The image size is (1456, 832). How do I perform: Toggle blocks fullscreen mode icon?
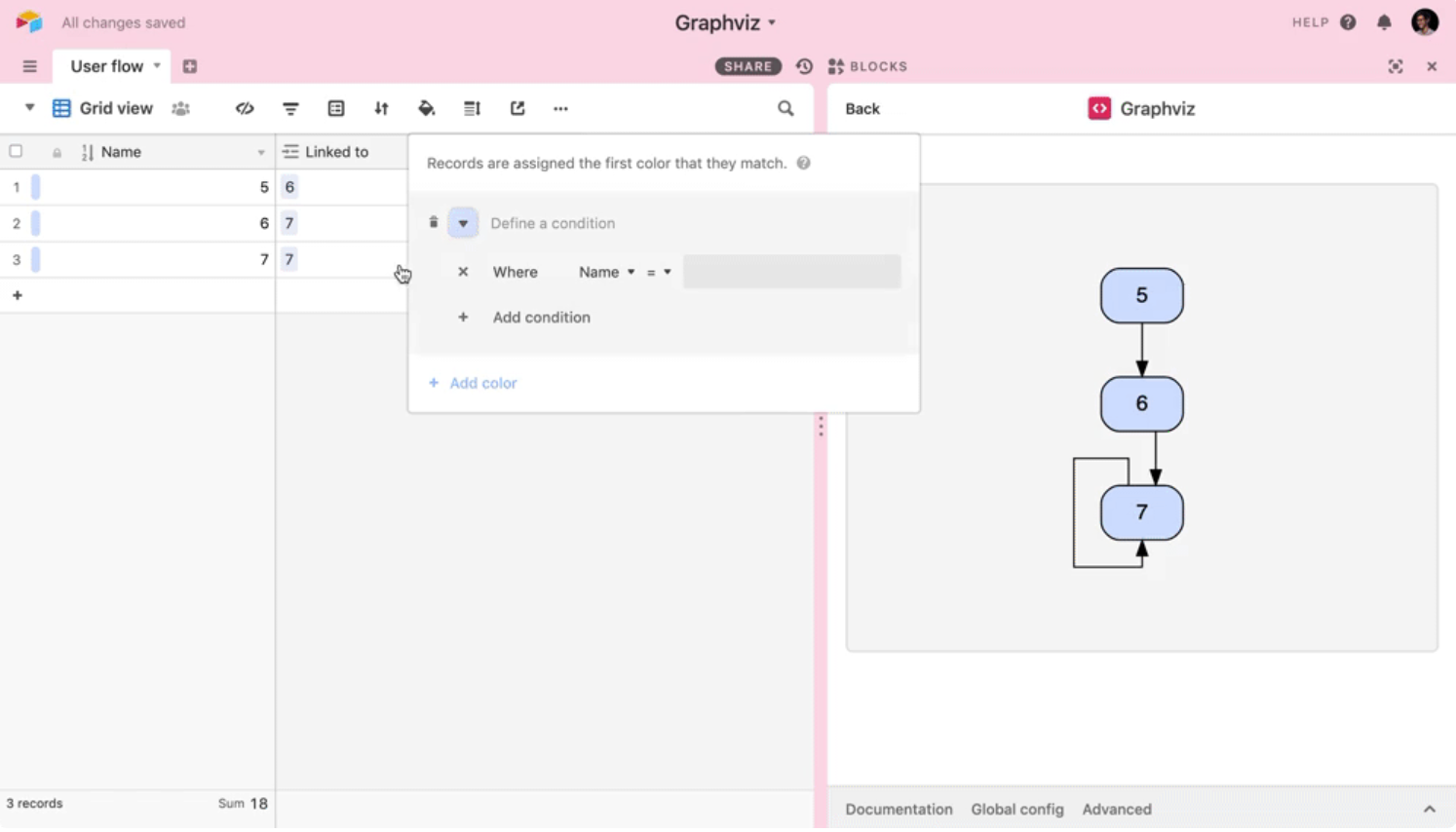[x=1396, y=66]
